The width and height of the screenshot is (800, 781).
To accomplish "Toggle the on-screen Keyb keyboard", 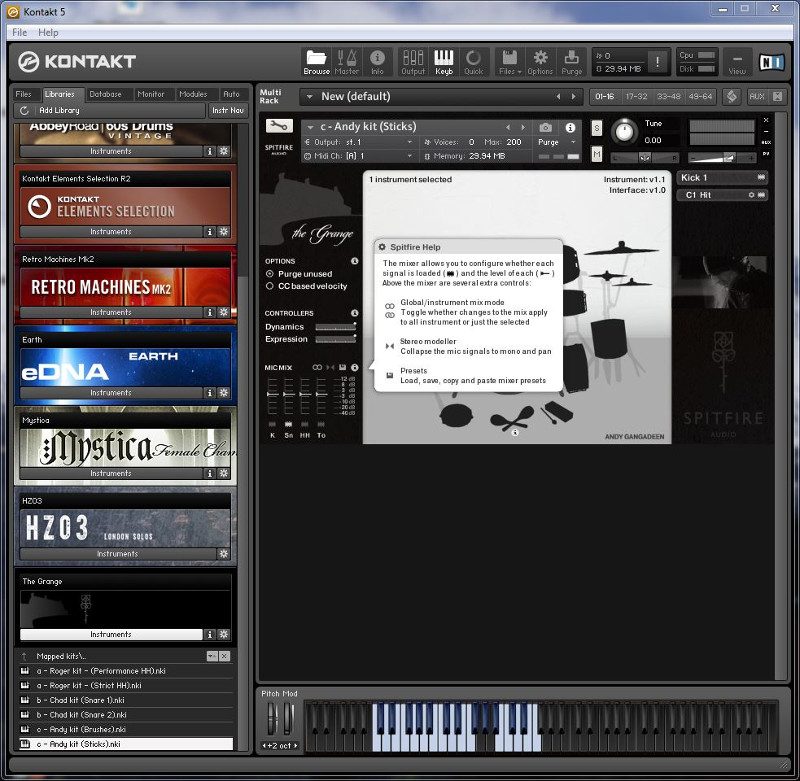I will pos(443,62).
